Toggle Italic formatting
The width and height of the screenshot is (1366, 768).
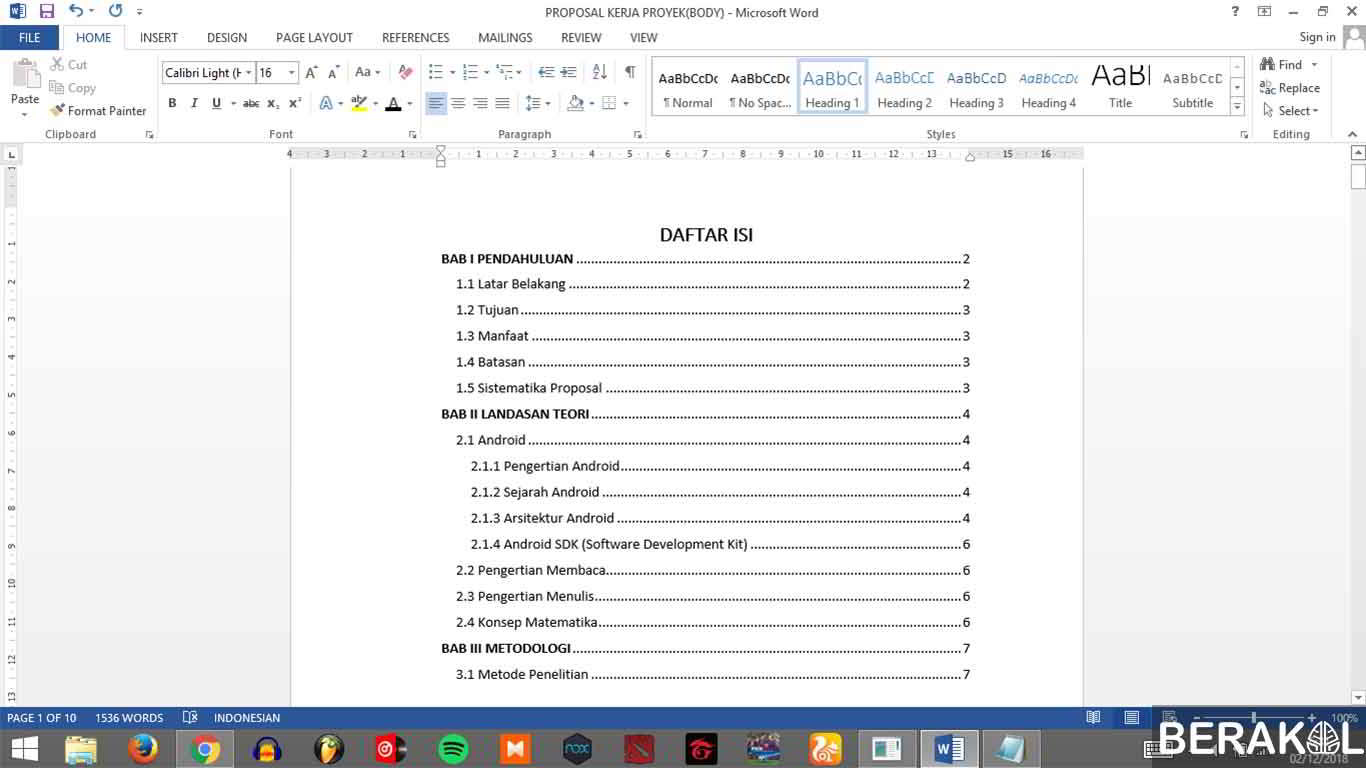click(x=194, y=103)
